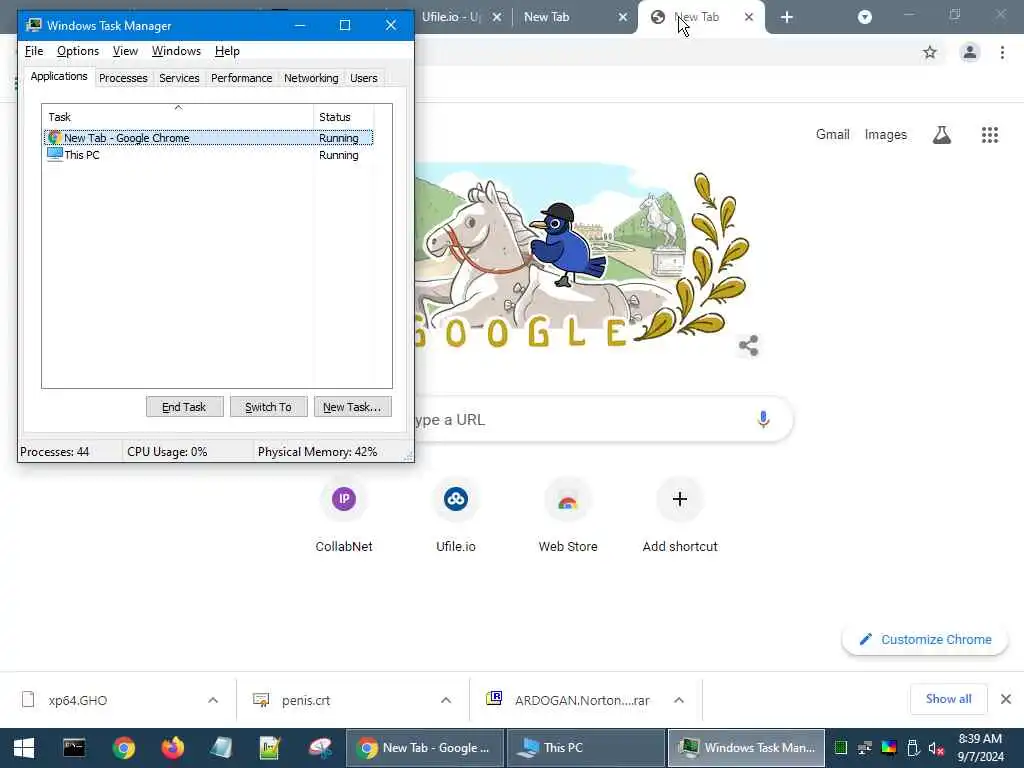The image size is (1024, 768).
Task: Open the network tray icon
Action: 865,748
